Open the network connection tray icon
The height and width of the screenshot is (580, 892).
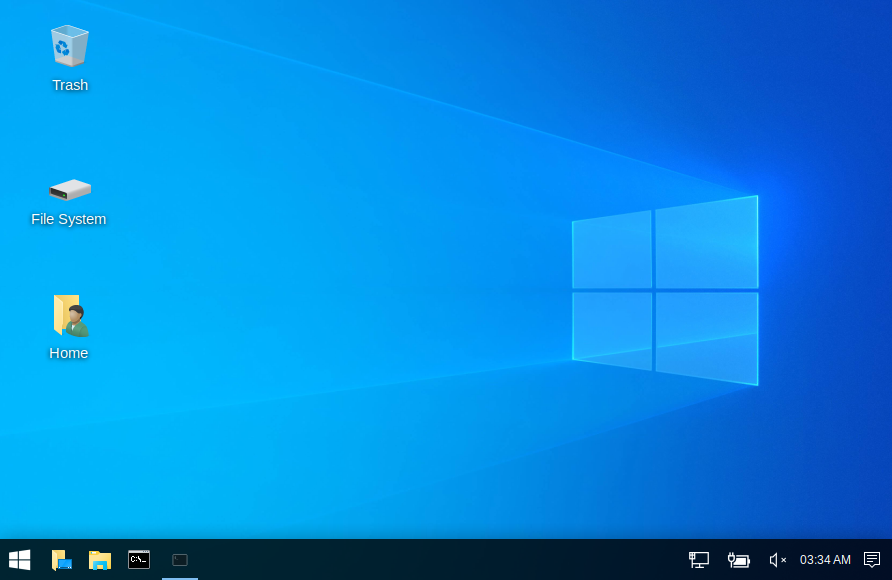pos(699,560)
